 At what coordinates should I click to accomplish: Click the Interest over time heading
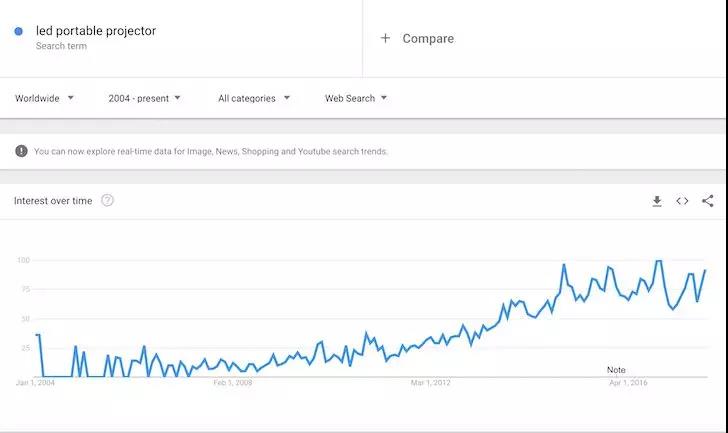[53, 201]
